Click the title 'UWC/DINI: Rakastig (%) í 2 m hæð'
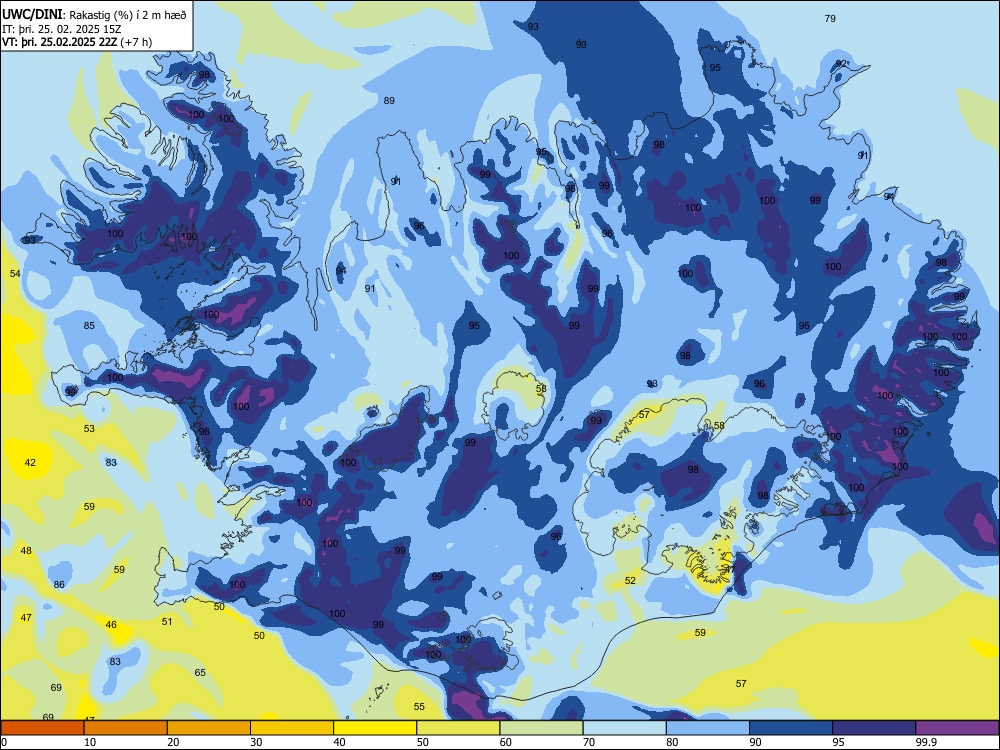Viewport: 1000px width, 750px height. [94, 15]
